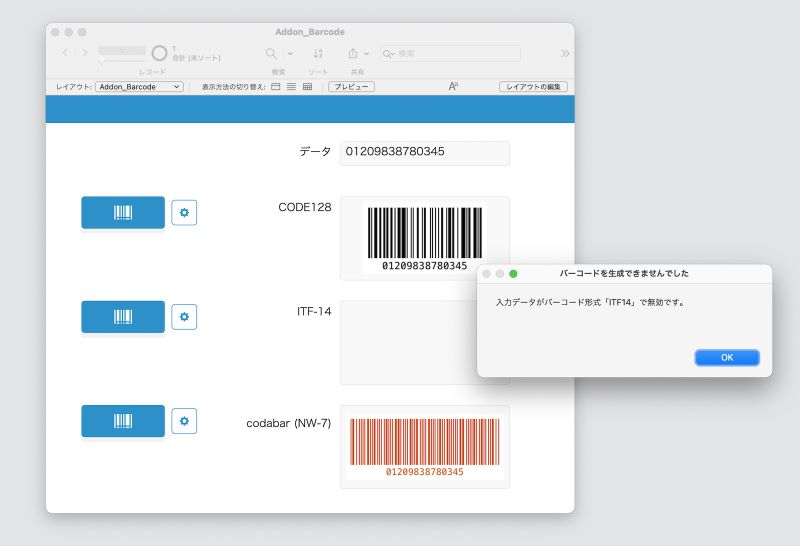Click the CODE128 label text
The height and width of the screenshot is (546, 800).
tap(305, 207)
